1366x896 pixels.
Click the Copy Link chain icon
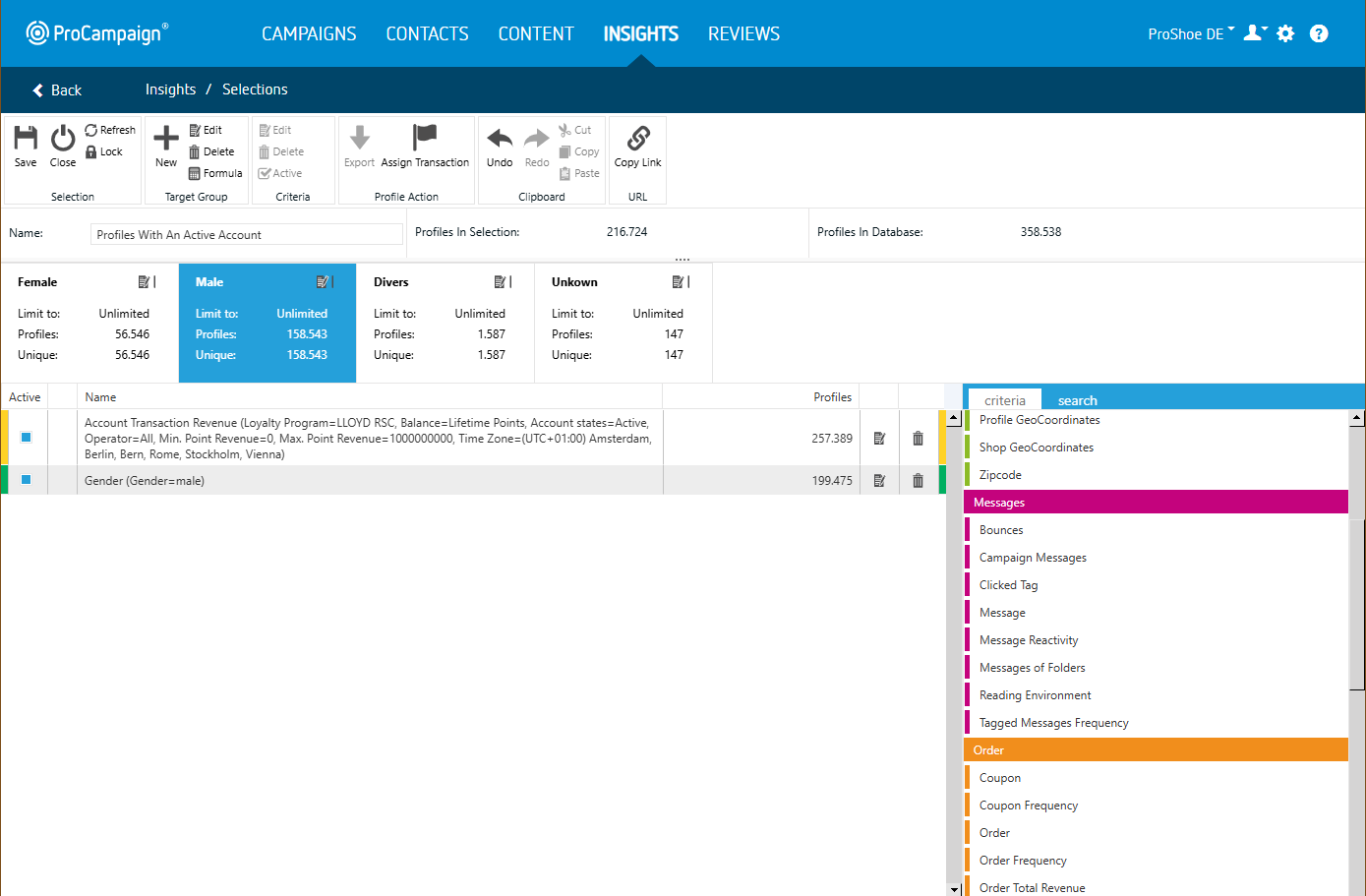tap(638, 139)
